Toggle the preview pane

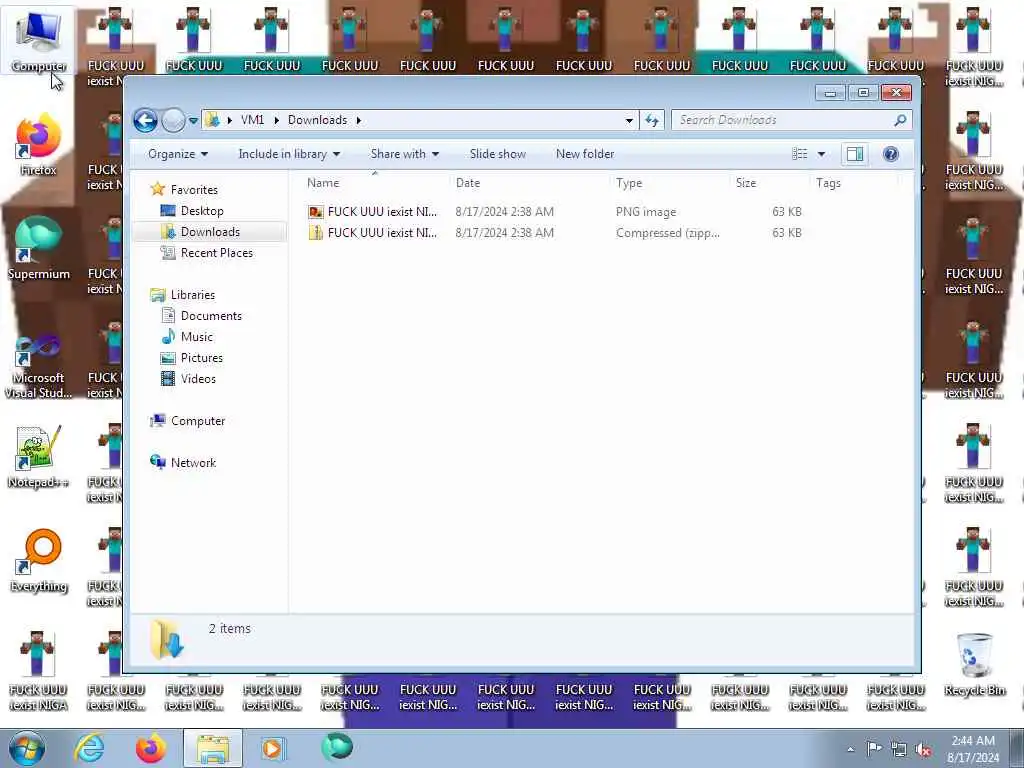click(x=855, y=154)
